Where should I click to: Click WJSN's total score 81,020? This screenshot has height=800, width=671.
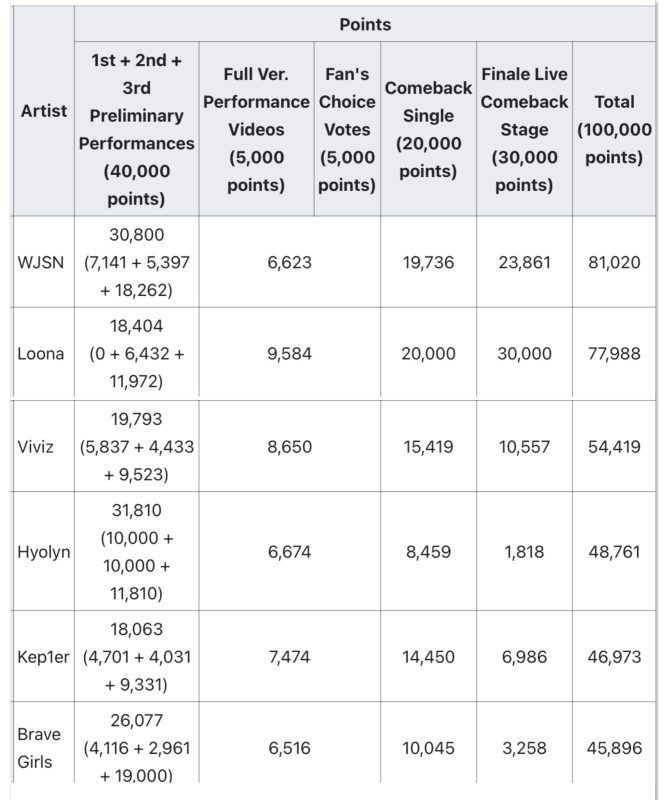point(614,263)
